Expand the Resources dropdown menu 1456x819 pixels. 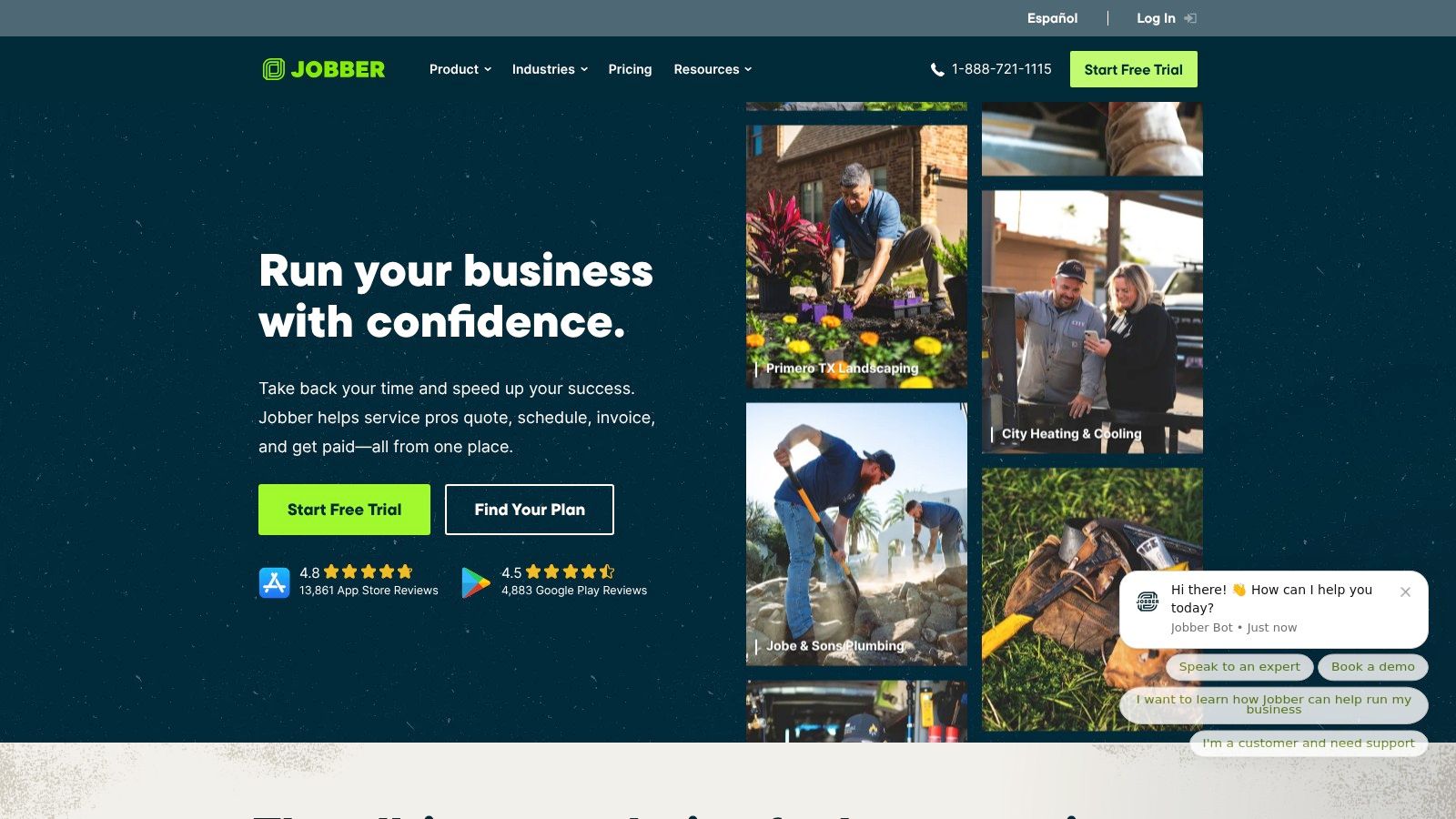(713, 69)
